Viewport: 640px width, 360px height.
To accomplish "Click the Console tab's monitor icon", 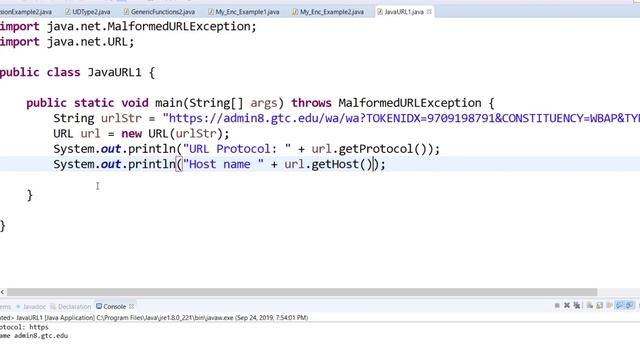I will click(99, 306).
